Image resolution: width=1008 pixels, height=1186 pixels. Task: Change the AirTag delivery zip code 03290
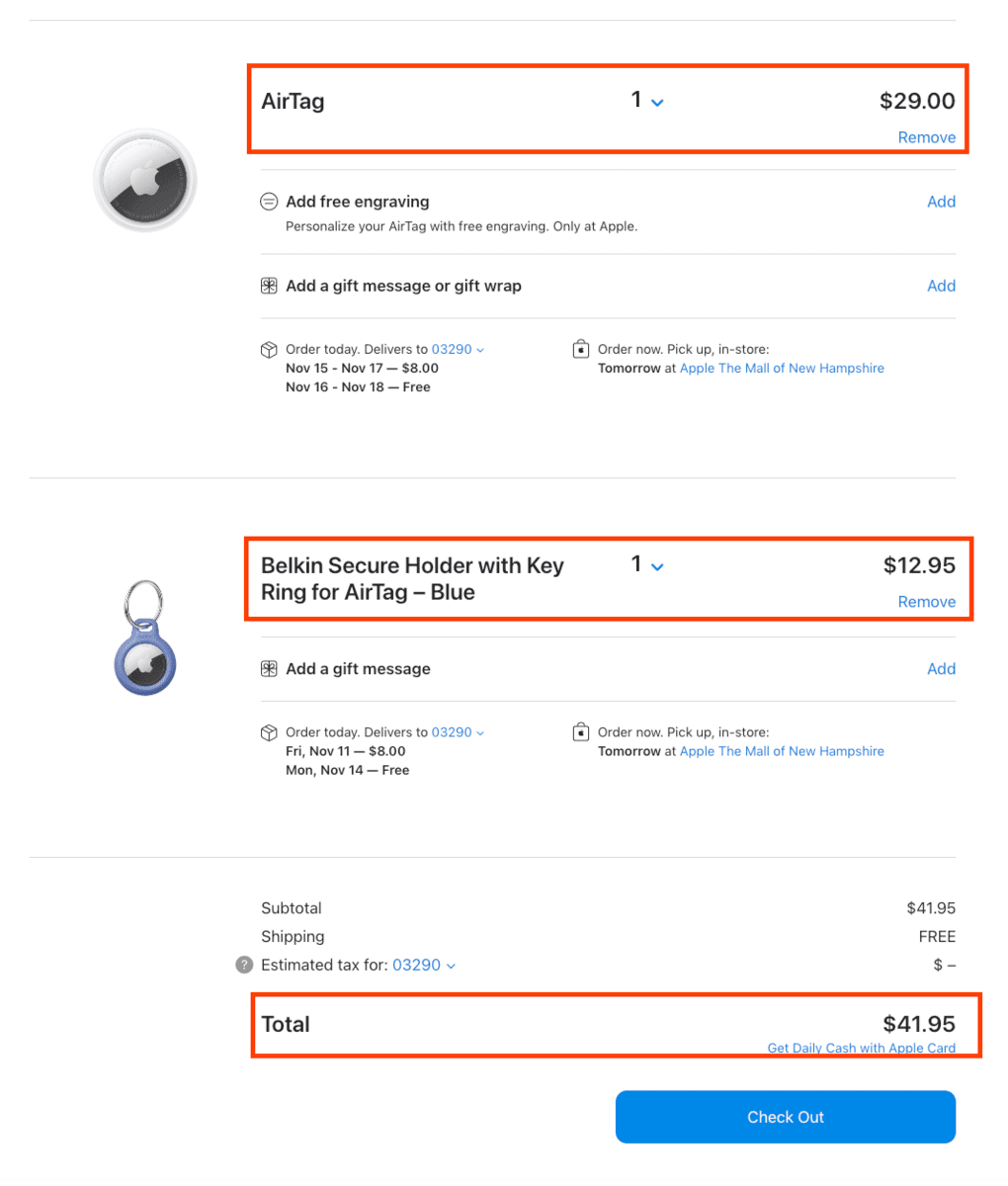pyautogui.click(x=458, y=349)
